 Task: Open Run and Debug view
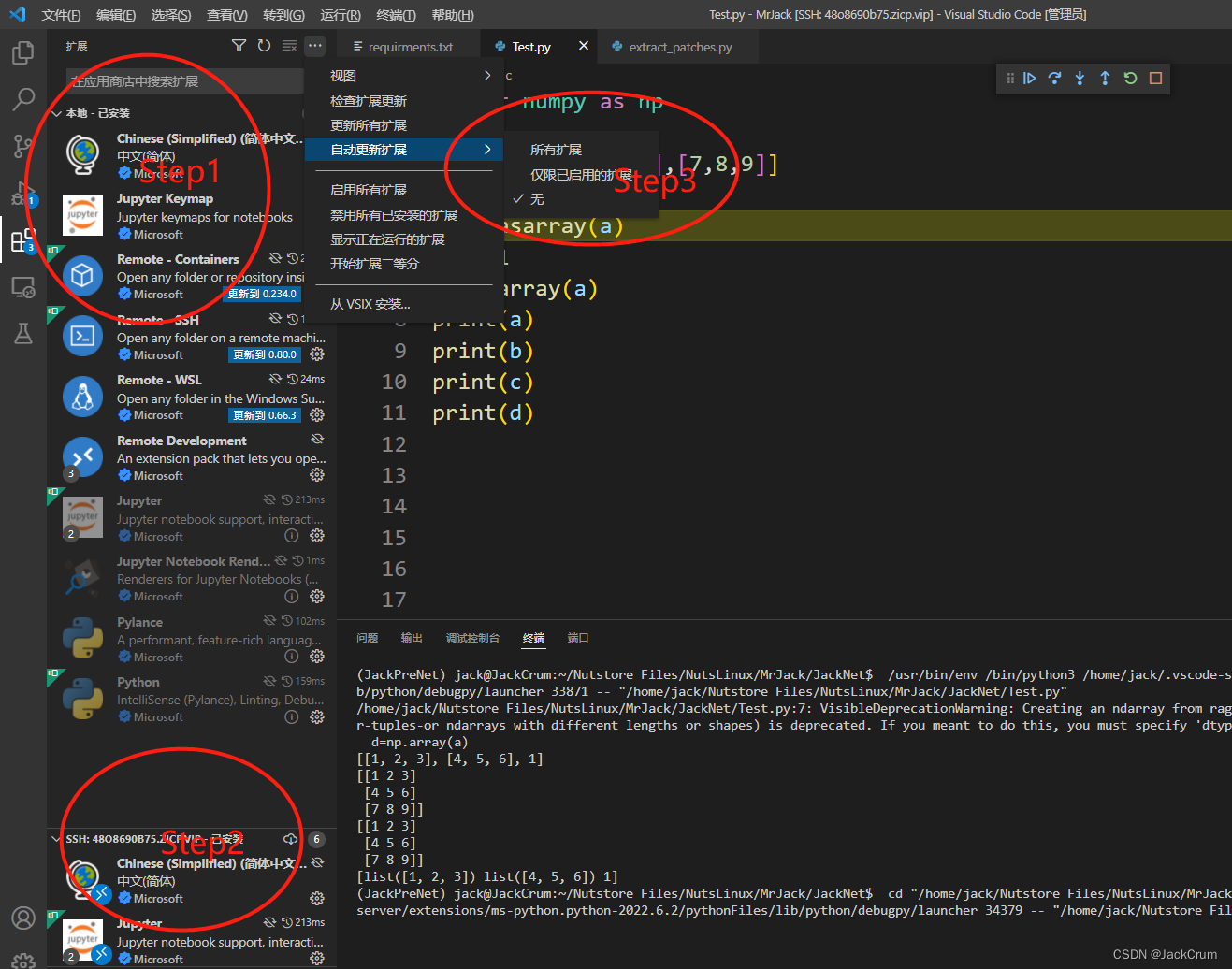(x=23, y=193)
